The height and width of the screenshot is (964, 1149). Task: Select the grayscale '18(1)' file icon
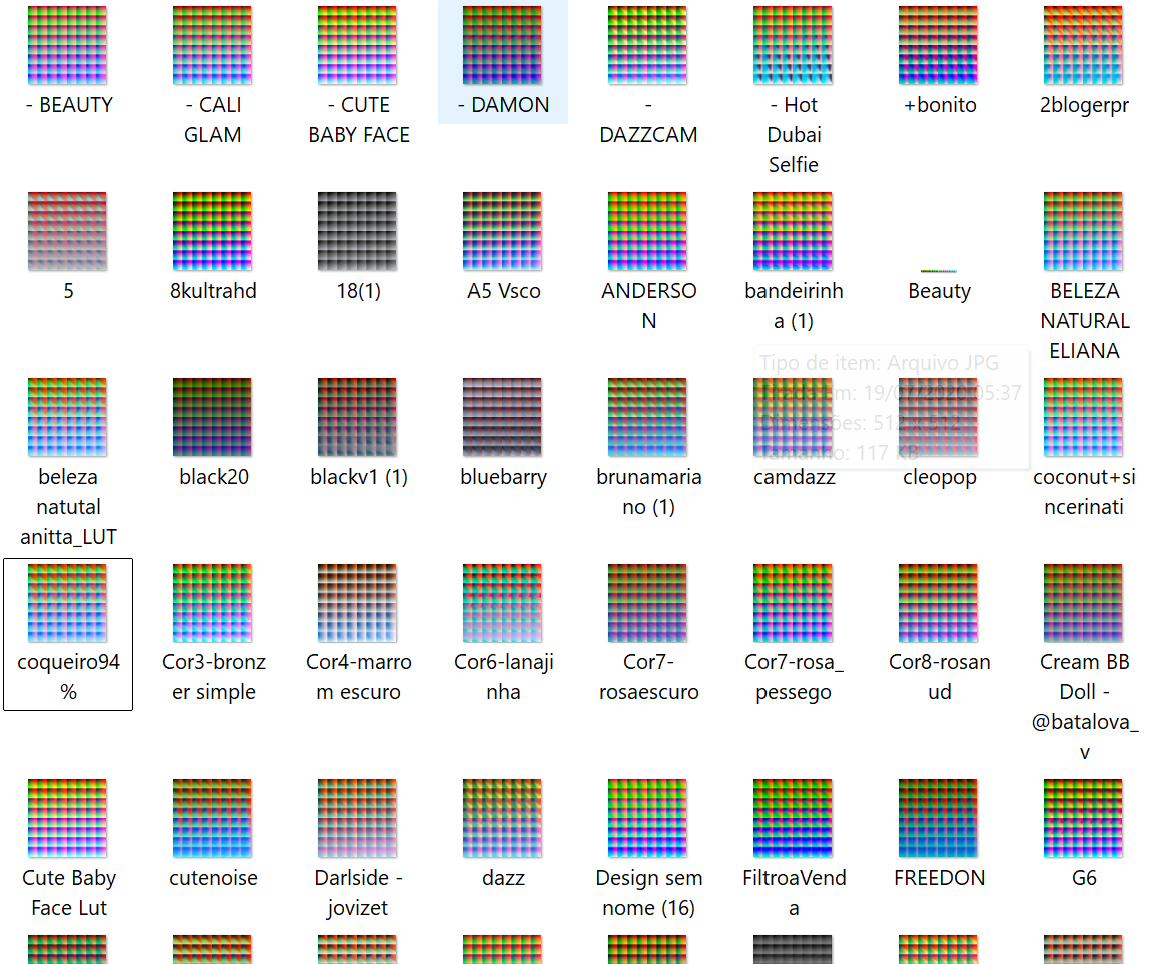tap(357, 232)
